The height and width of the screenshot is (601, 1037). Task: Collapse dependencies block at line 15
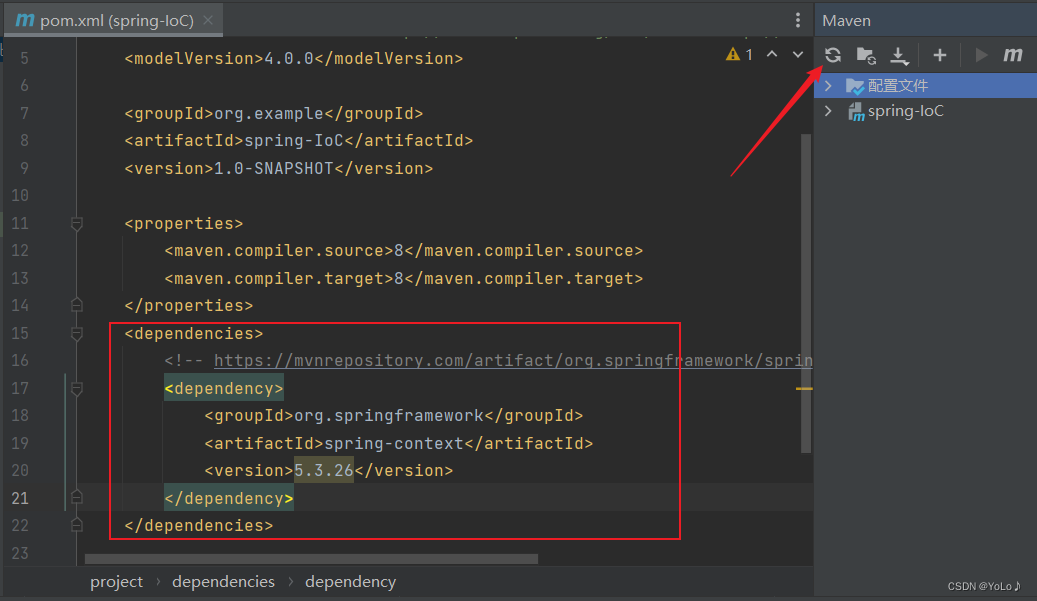(x=77, y=334)
